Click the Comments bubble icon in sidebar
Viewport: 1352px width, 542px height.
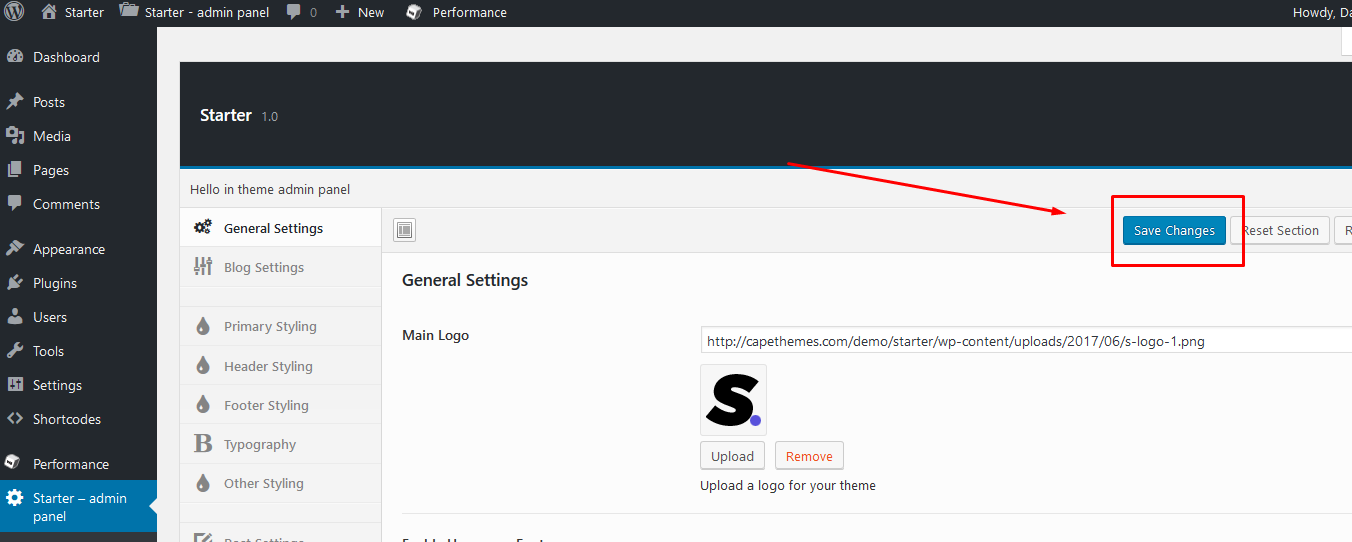click(15, 204)
